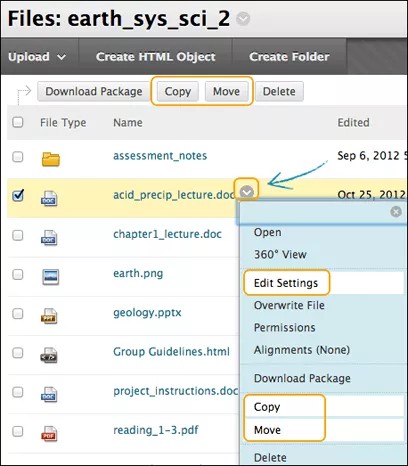Click the Group Guidelines HTML file icon
This screenshot has width=408, height=466.
tap(49, 355)
